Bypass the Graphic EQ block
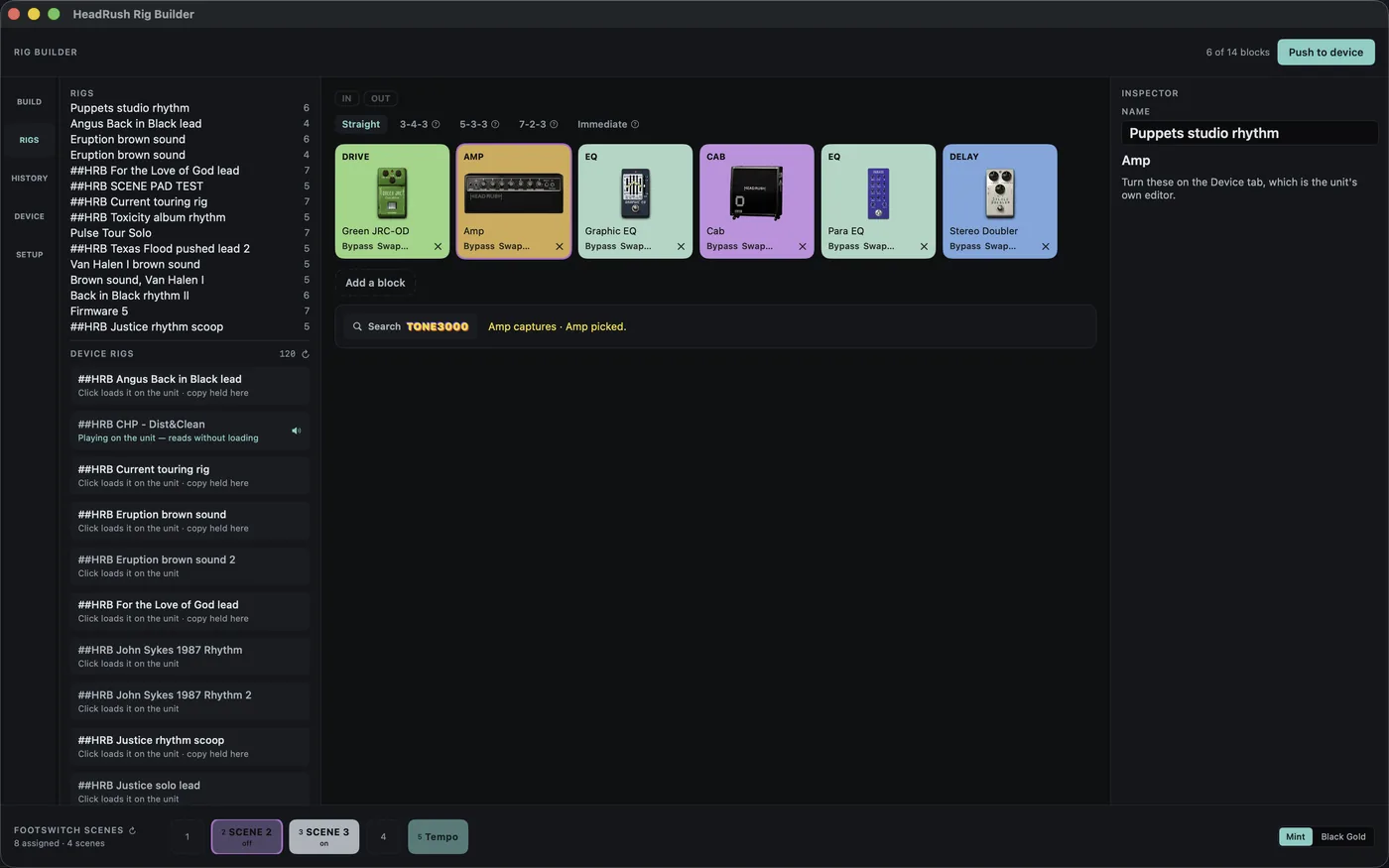 [601, 247]
